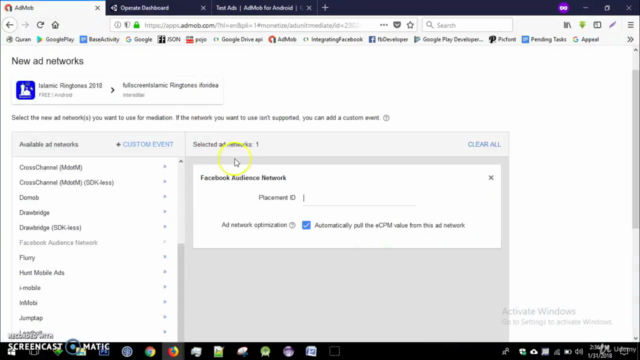Add Jumptap network arrow
Screen dimensions: 640x360
[165, 318]
